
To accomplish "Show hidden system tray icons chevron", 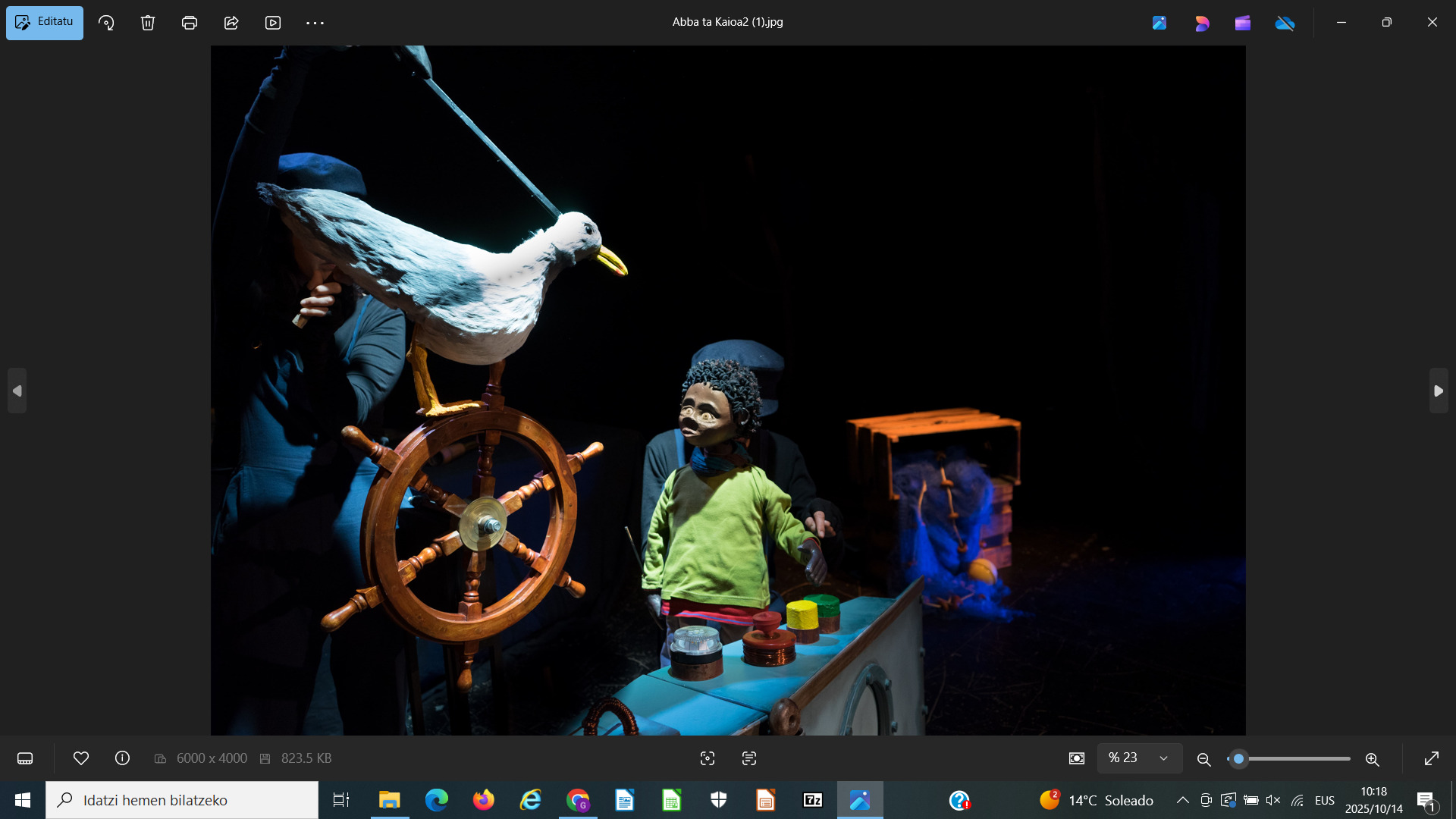I will coord(1182,800).
